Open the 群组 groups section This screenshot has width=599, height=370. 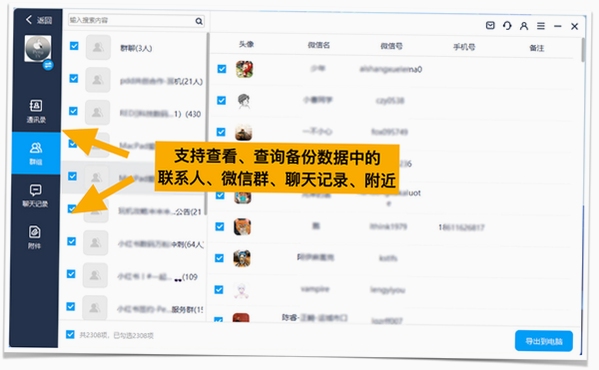[x=36, y=153]
